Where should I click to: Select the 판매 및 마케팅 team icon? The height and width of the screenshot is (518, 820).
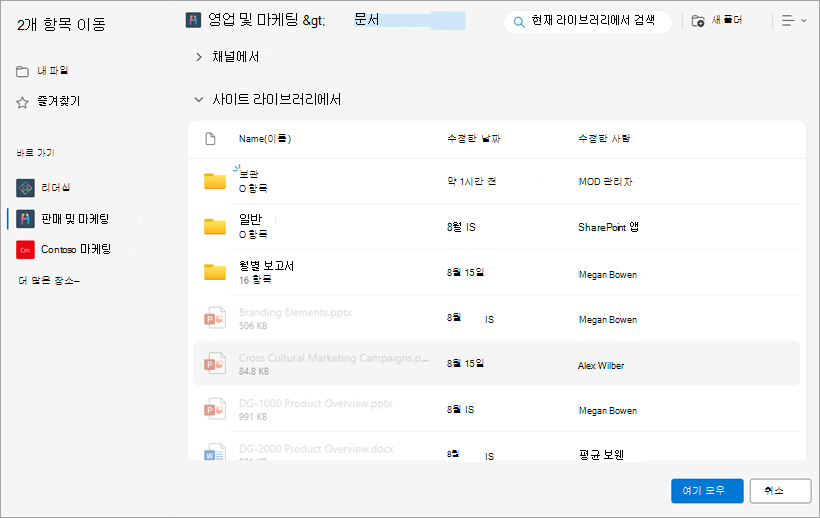tap(25, 219)
